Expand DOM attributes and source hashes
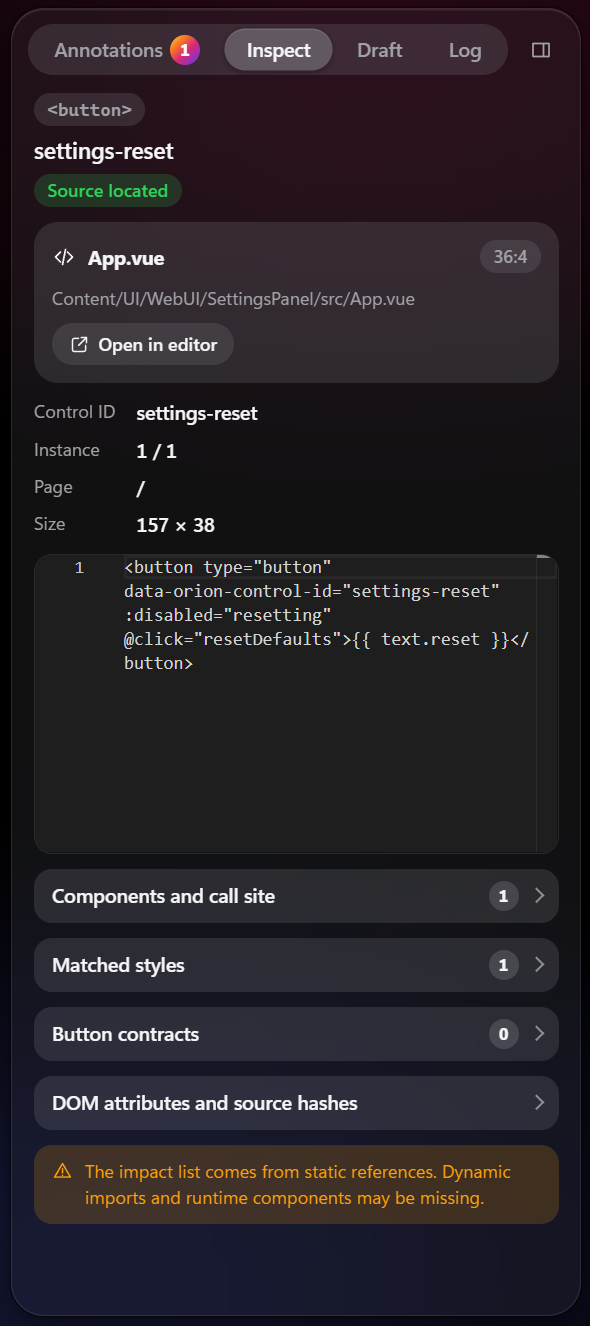The height and width of the screenshot is (1326, 590). (296, 1103)
